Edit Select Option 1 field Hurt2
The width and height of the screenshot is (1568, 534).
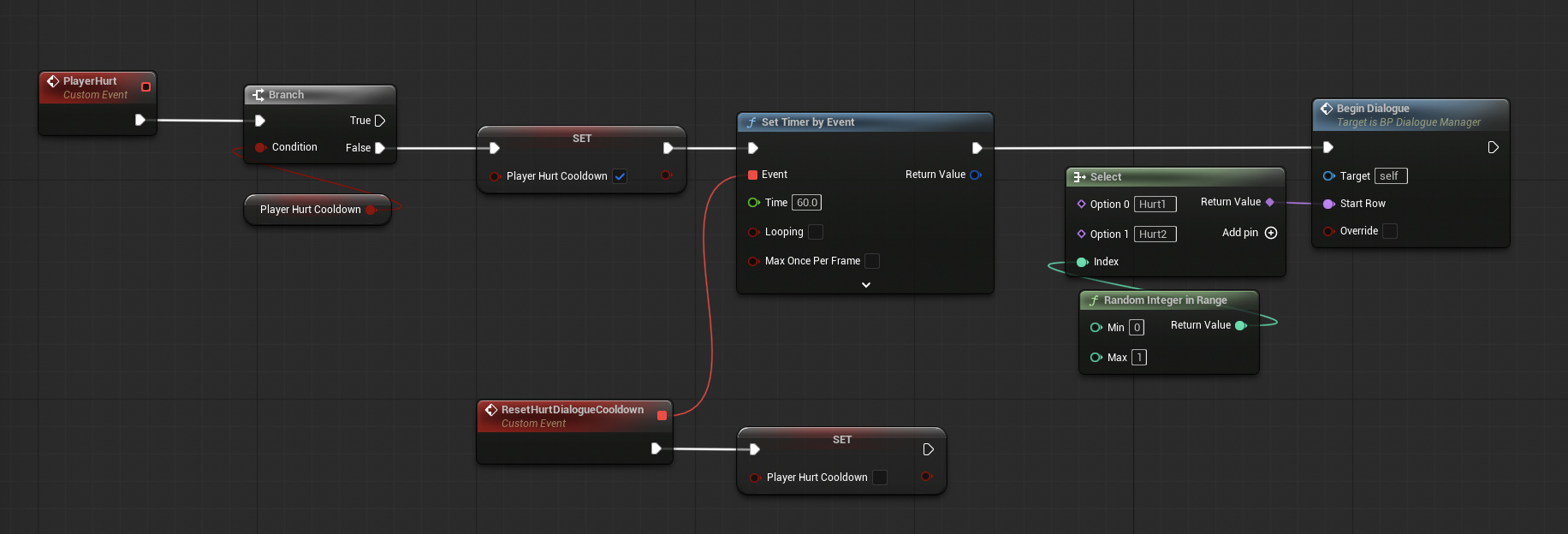(1155, 234)
